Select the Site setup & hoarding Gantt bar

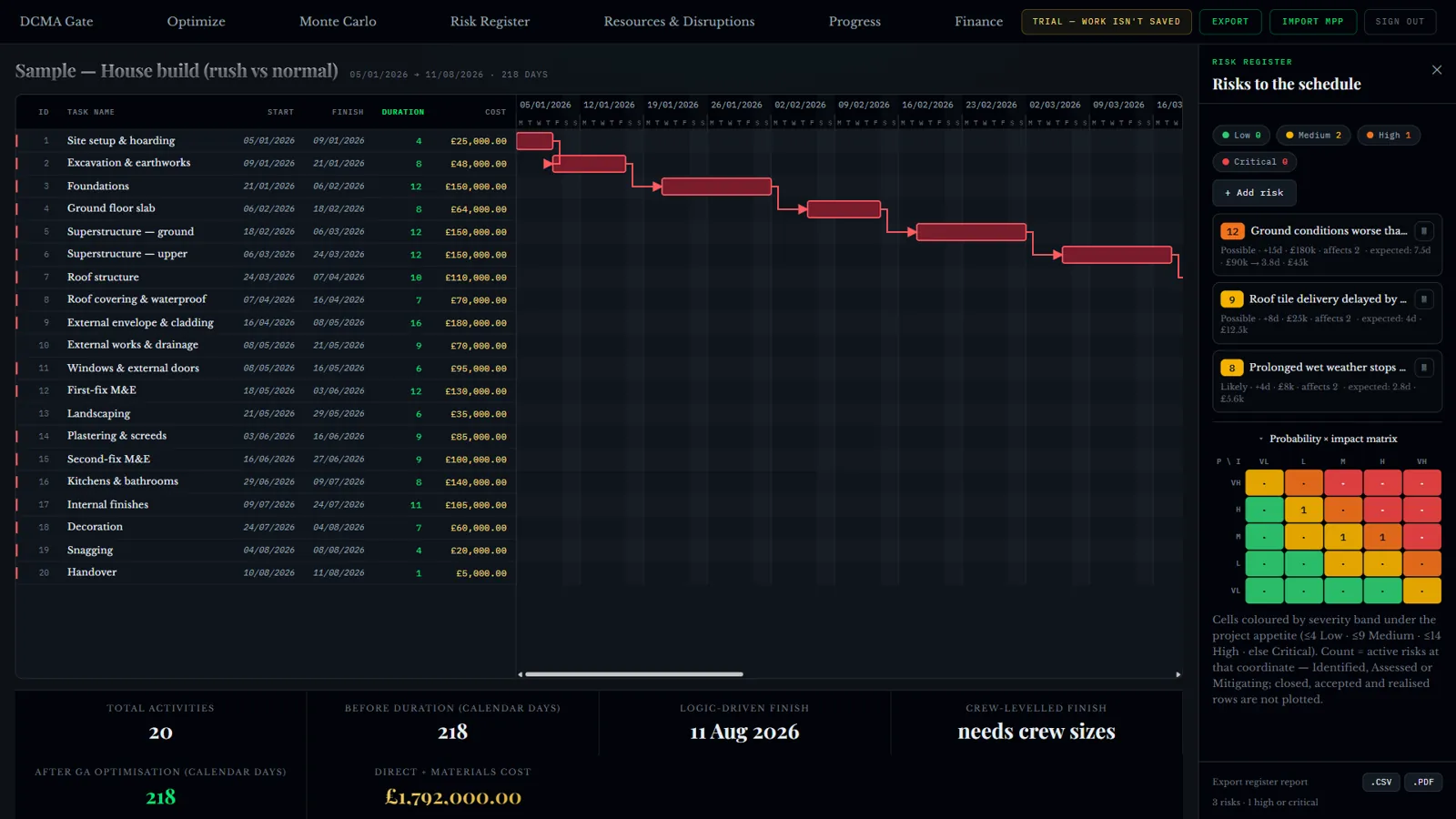(x=535, y=141)
